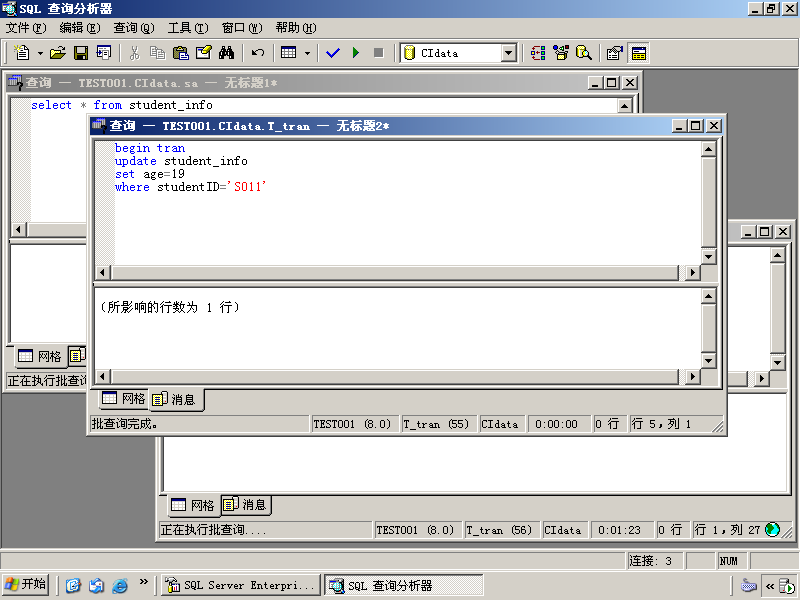800x600 pixels.
Task: Click the Undo arrow icon
Action: [258, 53]
